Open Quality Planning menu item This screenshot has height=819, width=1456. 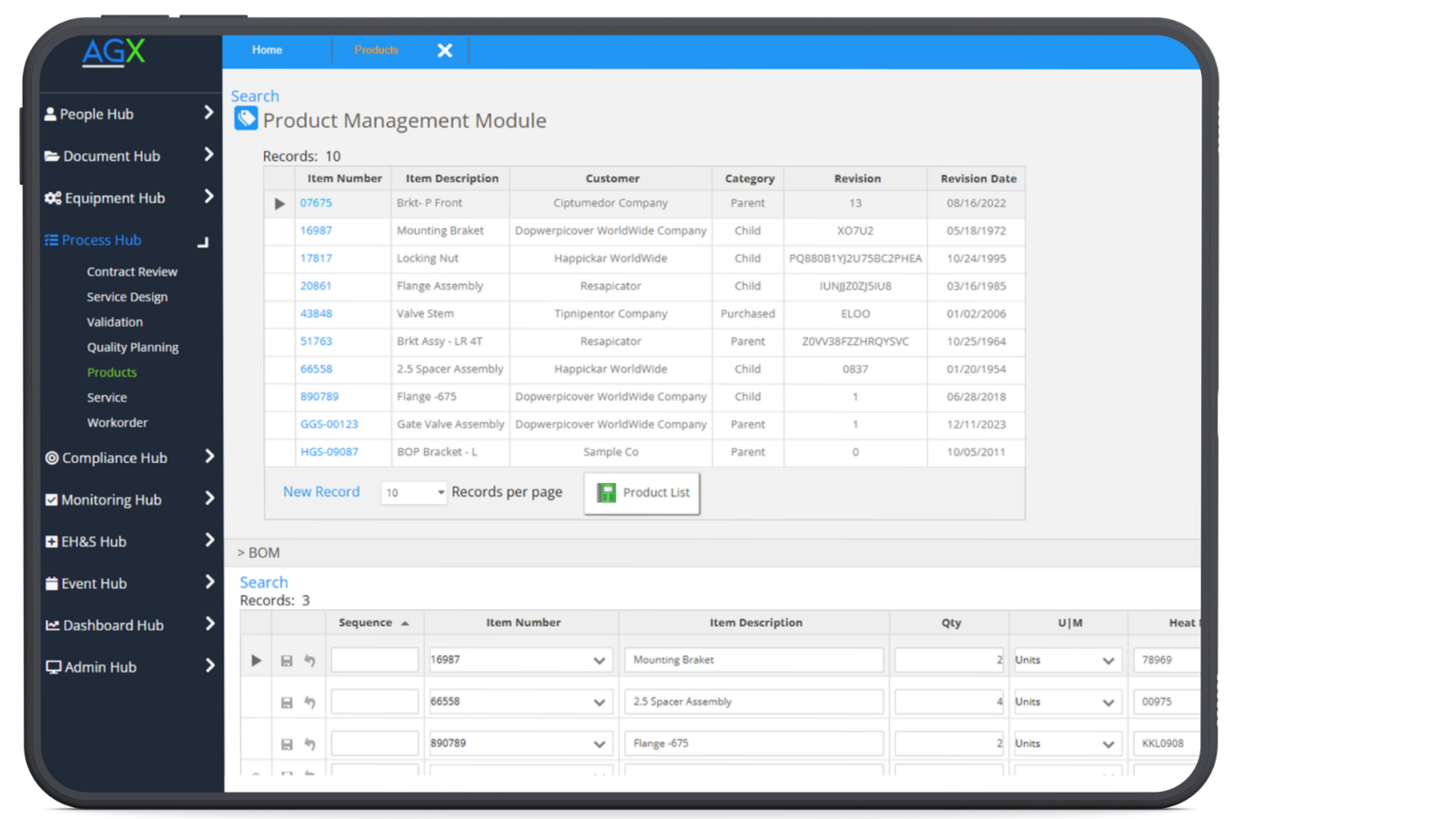[x=133, y=348]
